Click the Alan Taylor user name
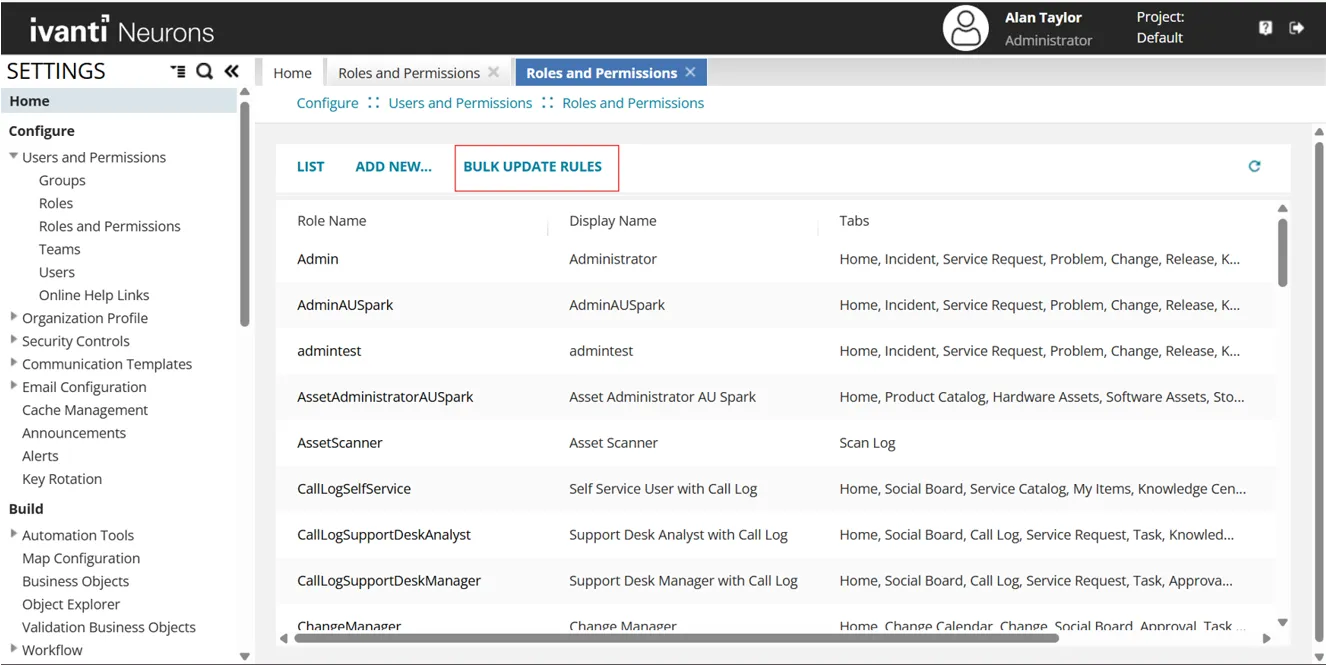This screenshot has height=666, width=1326. [x=1043, y=18]
